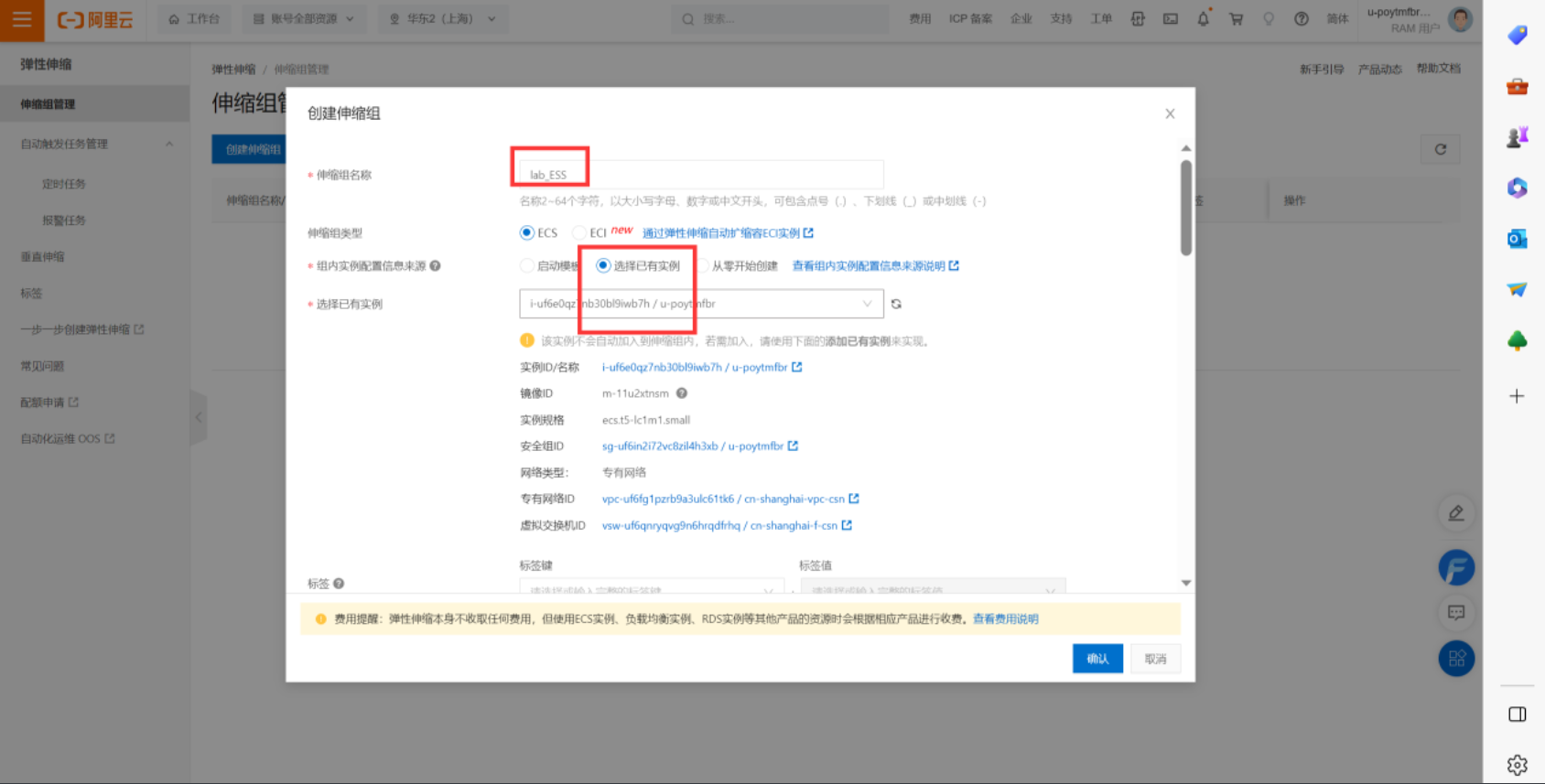Viewport: 1545px width, 784px height.
Task: Open the notification bell
Action: (1204, 19)
